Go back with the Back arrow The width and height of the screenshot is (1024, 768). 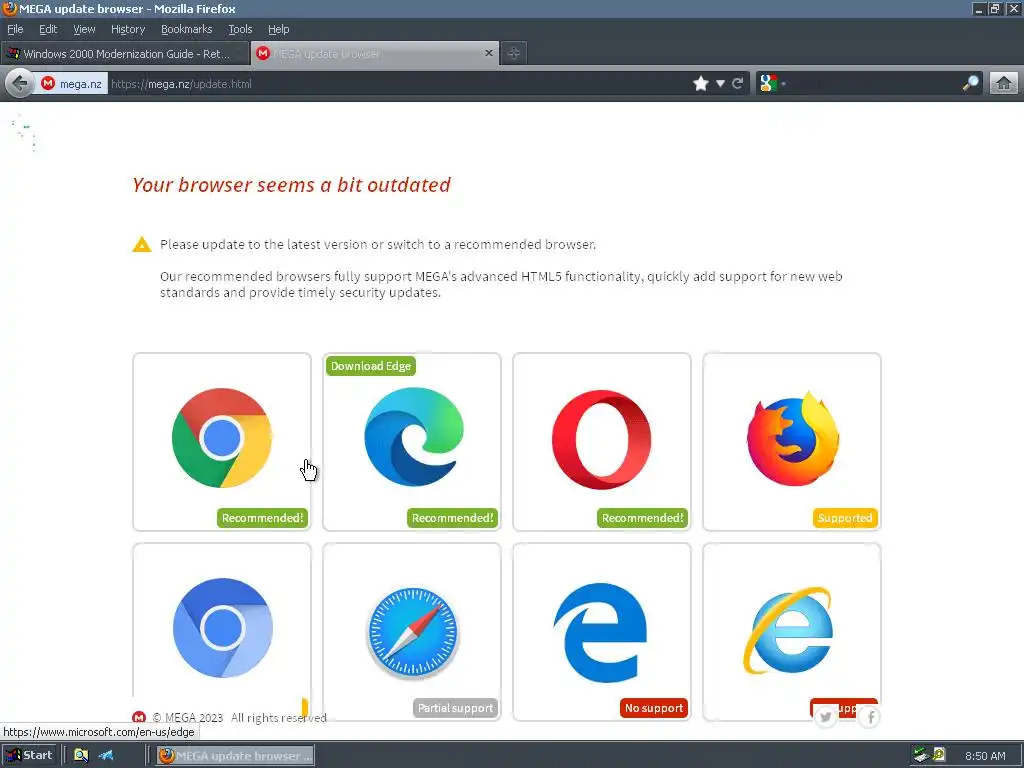click(x=20, y=84)
